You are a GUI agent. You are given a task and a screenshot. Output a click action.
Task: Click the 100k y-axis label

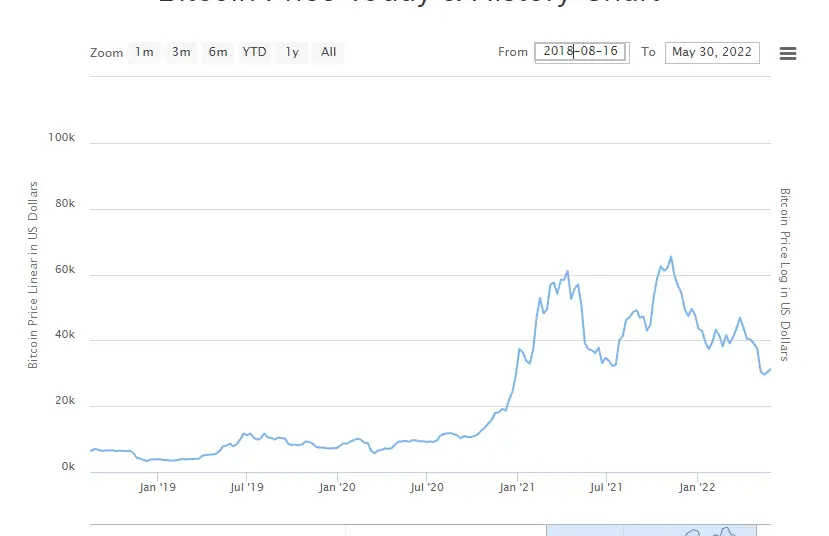(61, 137)
